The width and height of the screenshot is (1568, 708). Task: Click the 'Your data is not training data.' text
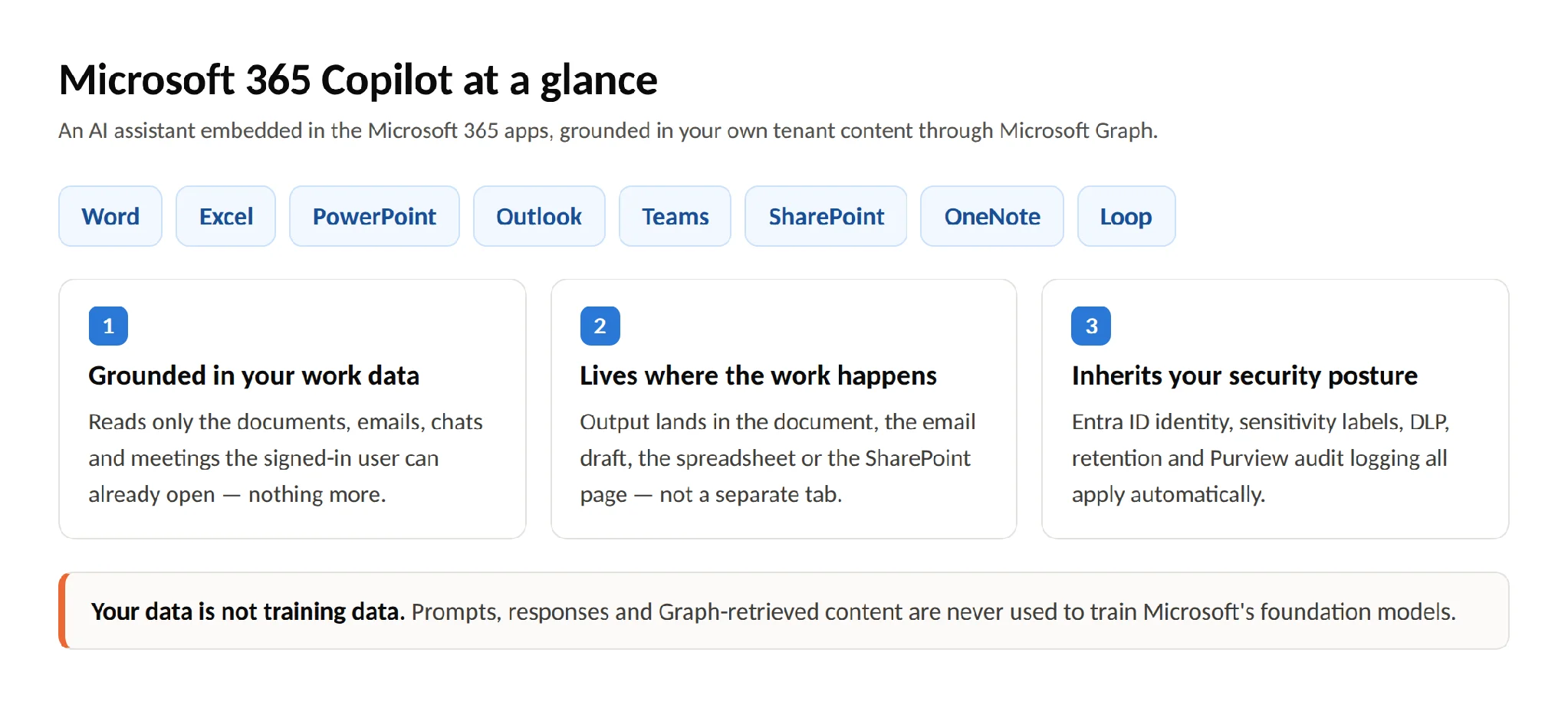(248, 611)
